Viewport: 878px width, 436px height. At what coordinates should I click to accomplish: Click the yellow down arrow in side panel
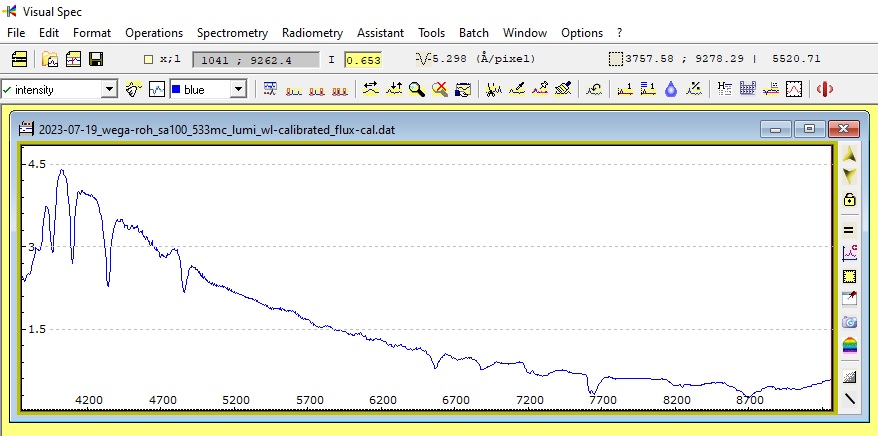(x=849, y=176)
